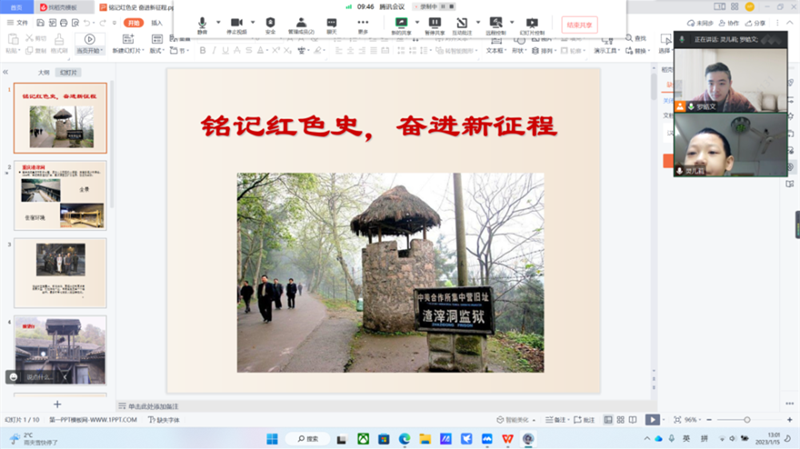Click the red End Sharing button
The width and height of the screenshot is (800, 449).
point(579,24)
